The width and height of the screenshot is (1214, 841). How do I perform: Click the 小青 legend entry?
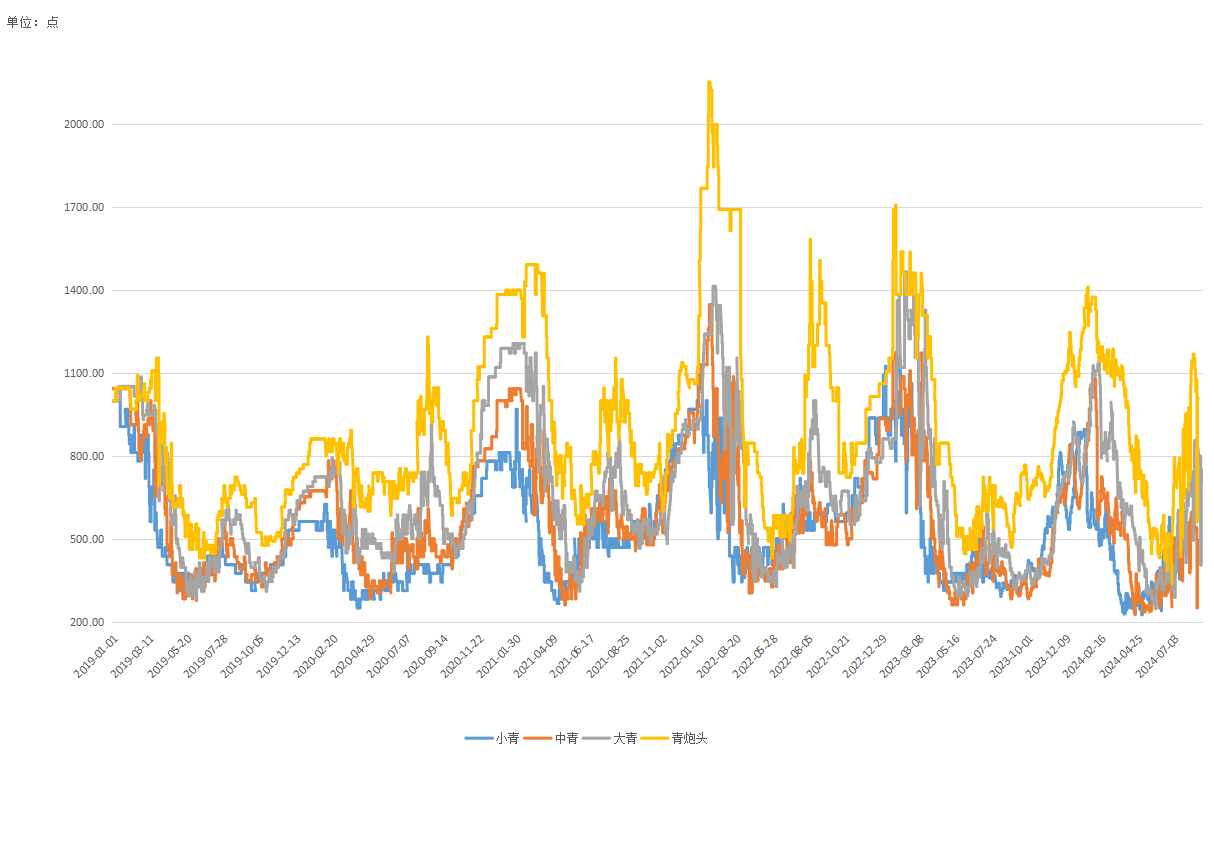(507, 739)
